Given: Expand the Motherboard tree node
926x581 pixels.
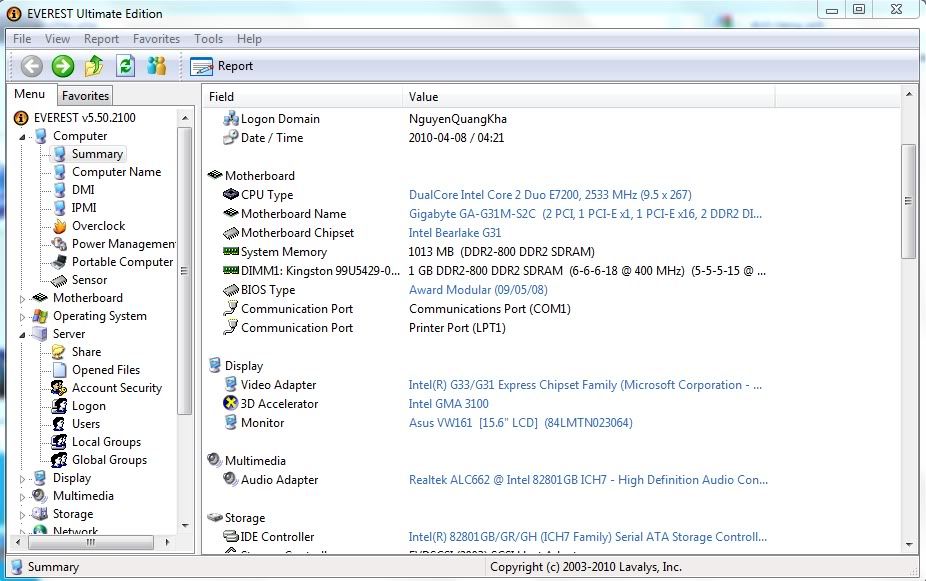Looking at the screenshot, I should tap(22, 299).
